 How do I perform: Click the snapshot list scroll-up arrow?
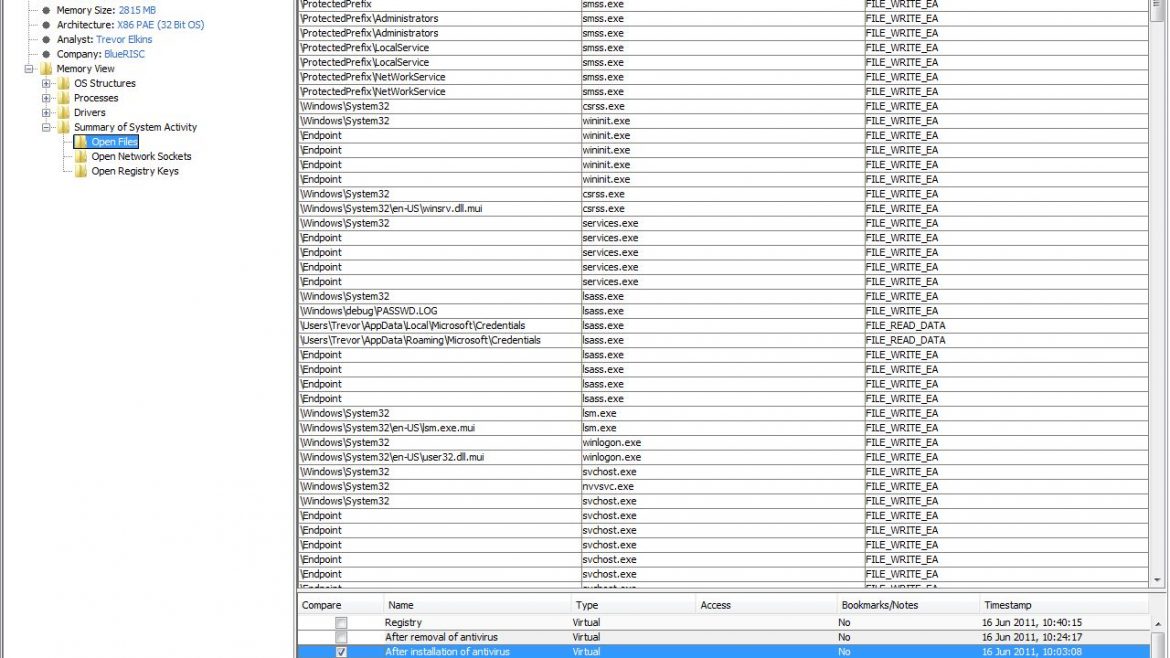(x=1157, y=624)
